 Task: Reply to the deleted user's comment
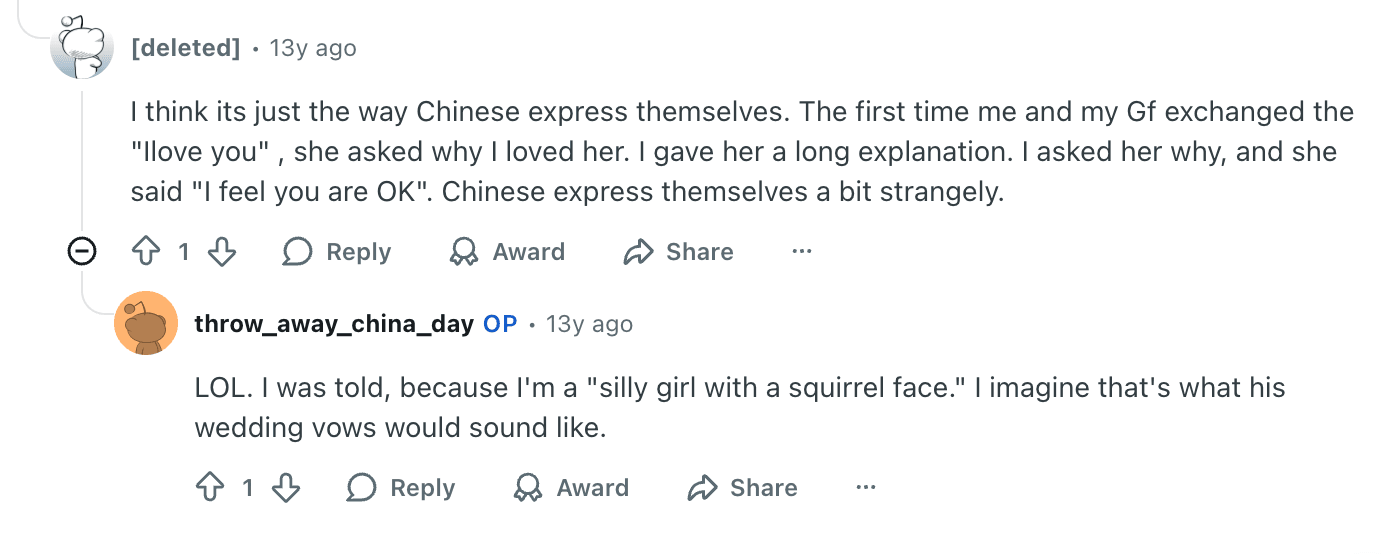(x=337, y=252)
